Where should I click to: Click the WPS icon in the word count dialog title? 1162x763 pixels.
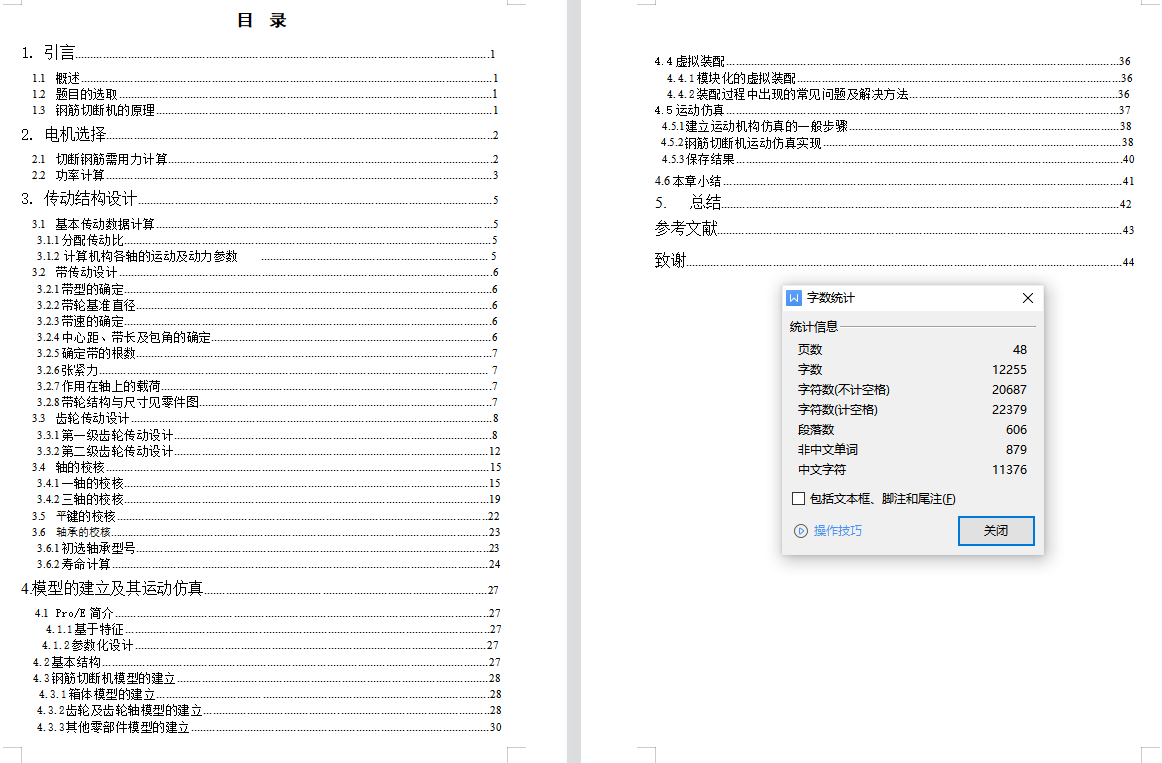click(x=795, y=298)
